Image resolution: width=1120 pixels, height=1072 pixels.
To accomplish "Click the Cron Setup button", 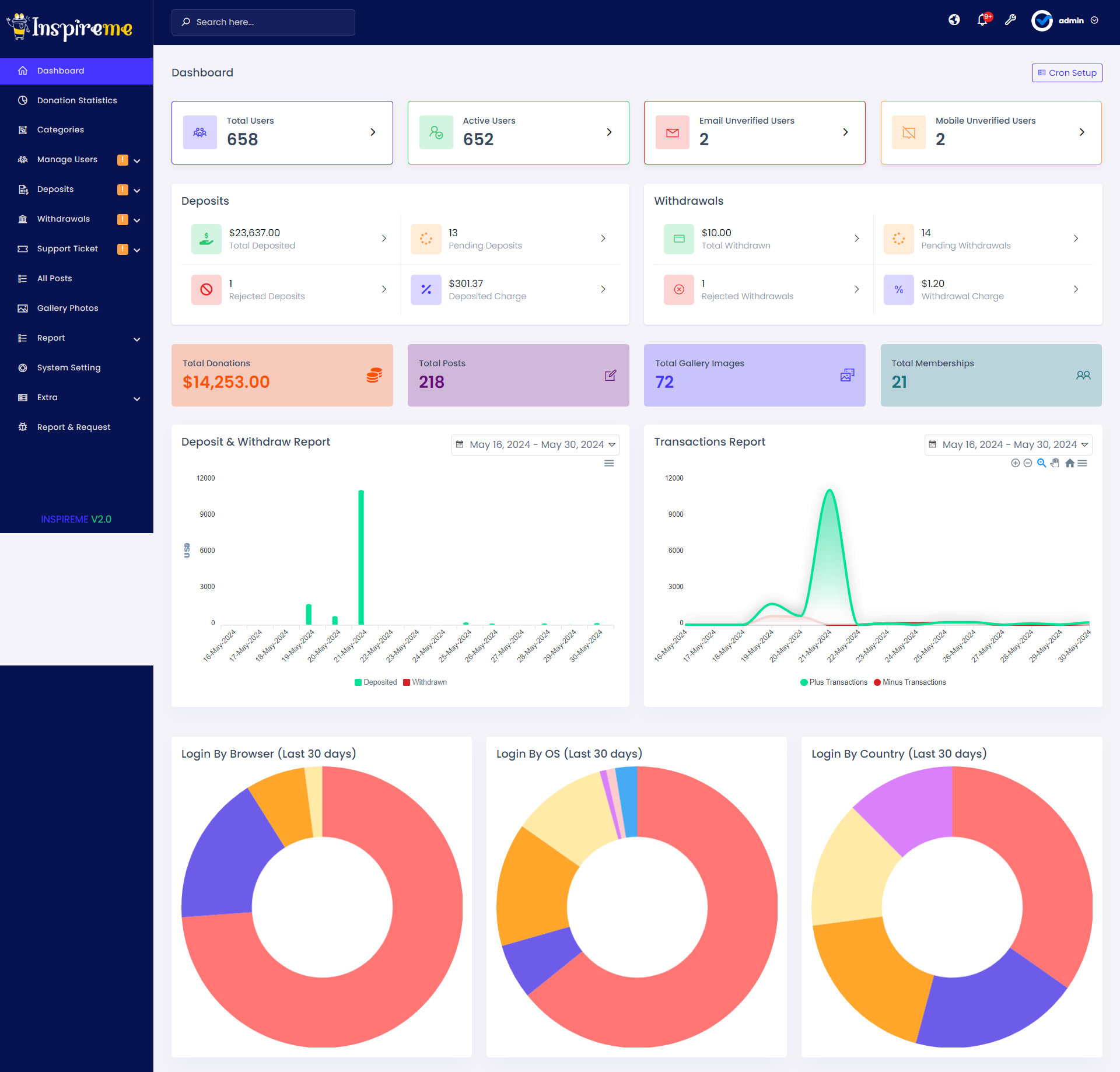I will (1066, 72).
